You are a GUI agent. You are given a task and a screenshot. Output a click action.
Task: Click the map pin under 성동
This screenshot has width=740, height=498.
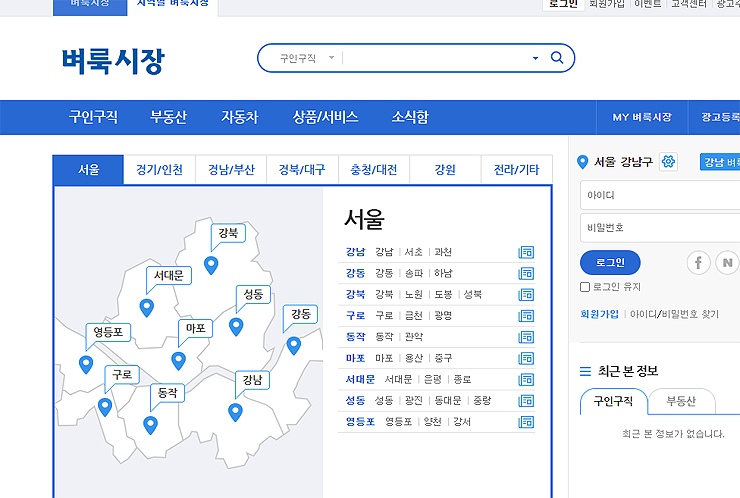[x=236, y=327]
